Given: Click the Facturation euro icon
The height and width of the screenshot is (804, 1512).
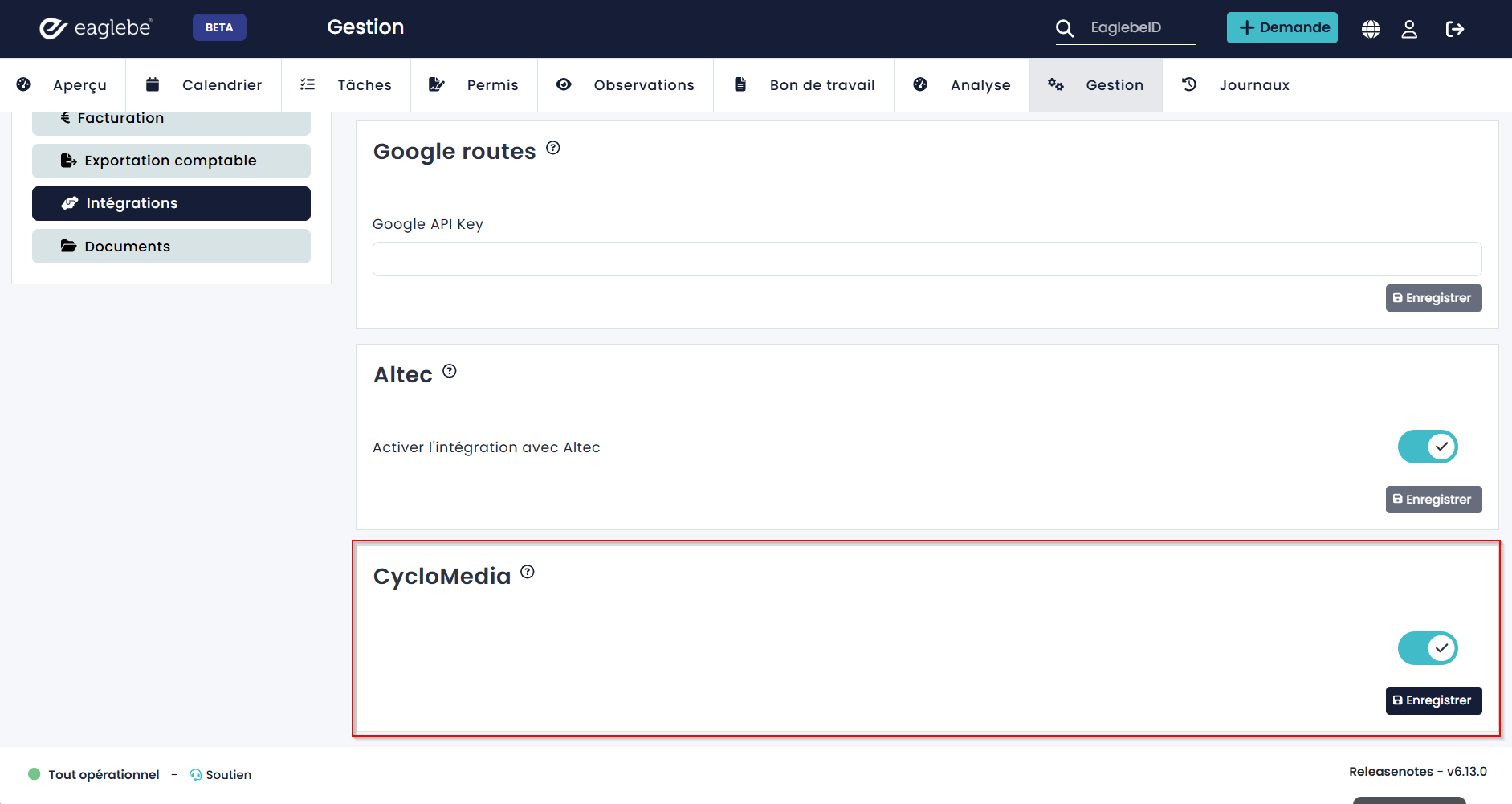Looking at the screenshot, I should coord(65,118).
